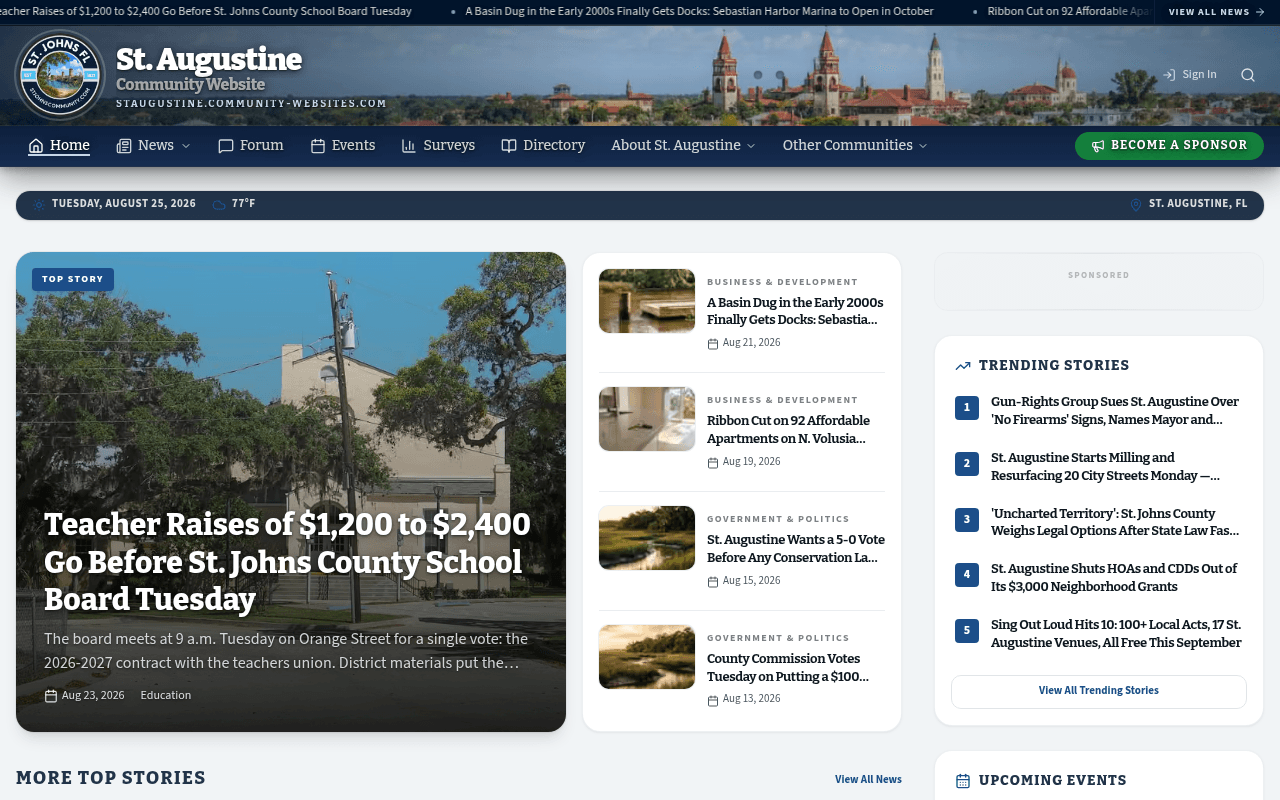1280x800 pixels.
Task: Click the bar chart icon beside Surveys
Action: 409,146
